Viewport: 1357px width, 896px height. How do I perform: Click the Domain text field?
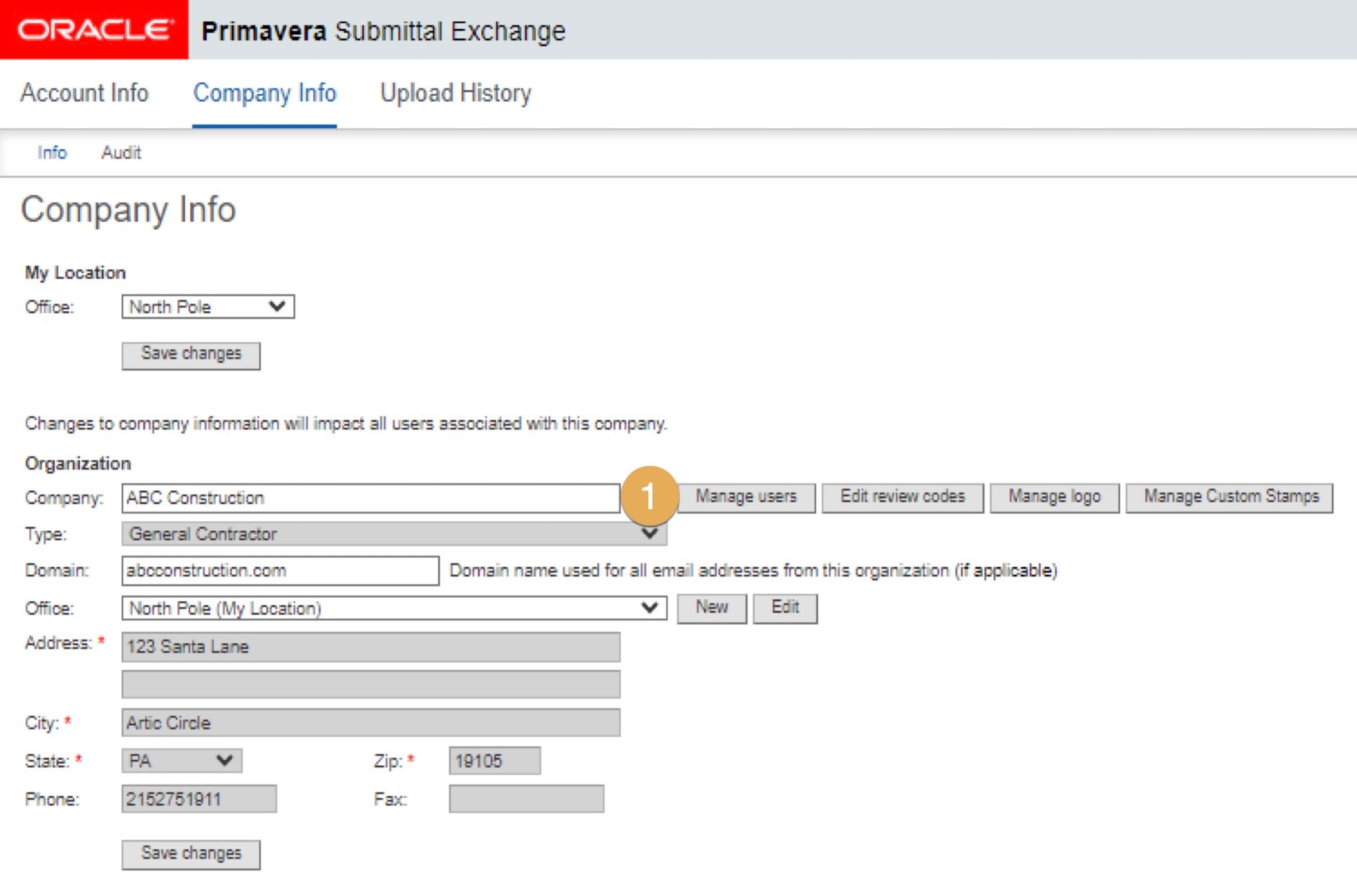pos(279,570)
